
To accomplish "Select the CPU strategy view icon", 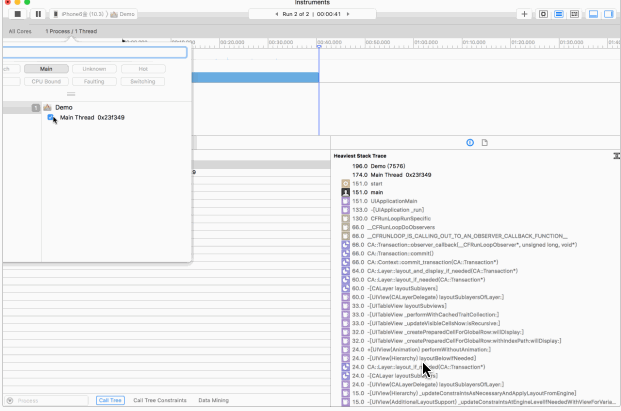I will (x=559, y=14).
